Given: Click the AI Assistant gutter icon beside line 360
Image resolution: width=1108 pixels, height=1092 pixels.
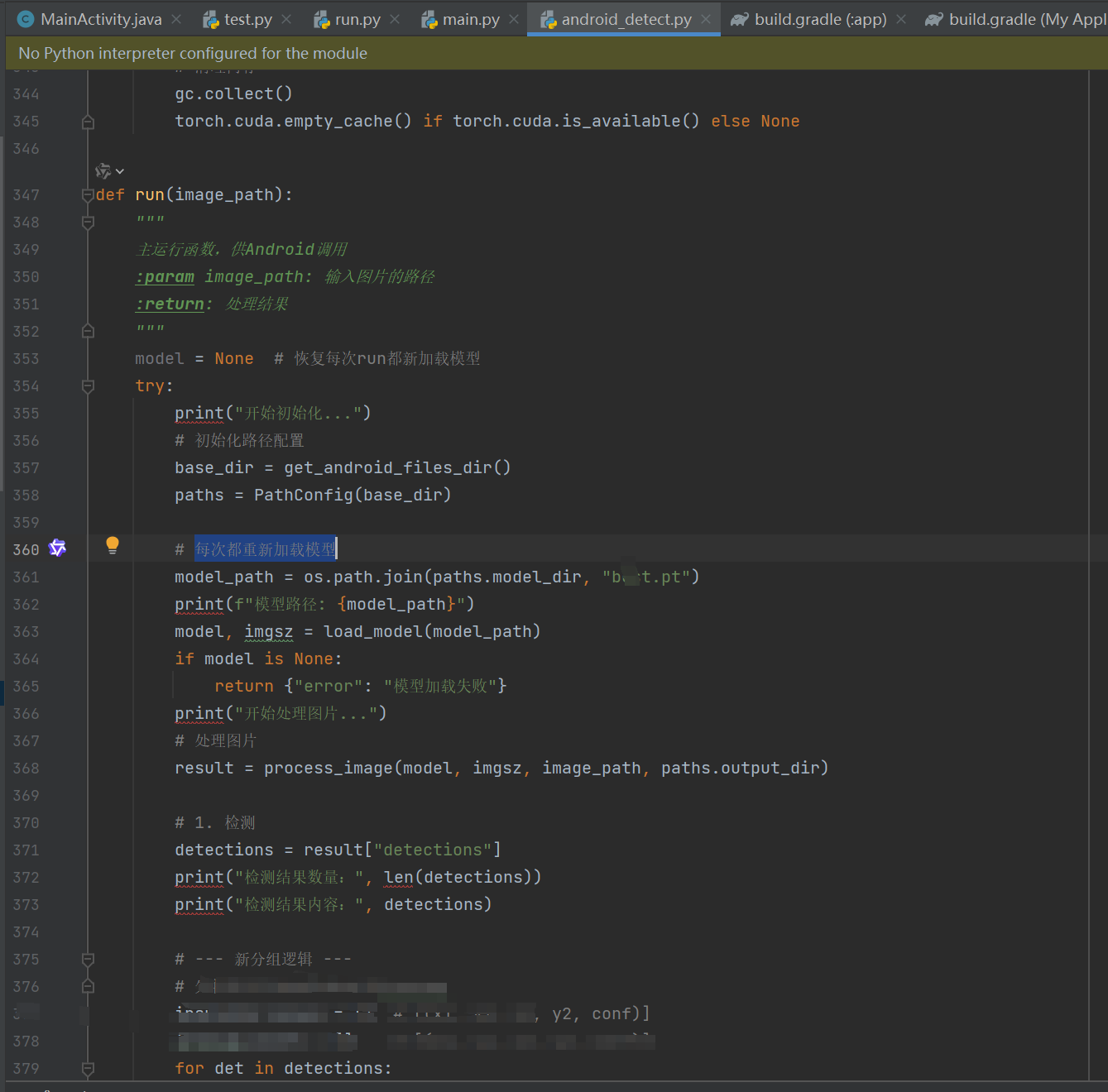Looking at the screenshot, I should [57, 548].
